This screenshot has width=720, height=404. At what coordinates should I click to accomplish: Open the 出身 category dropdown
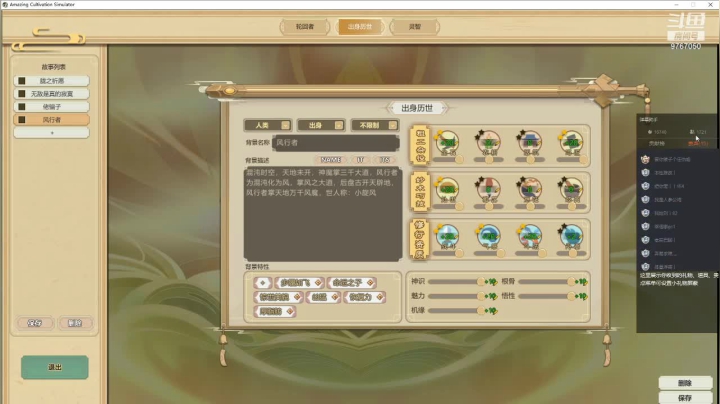[x=321, y=125]
